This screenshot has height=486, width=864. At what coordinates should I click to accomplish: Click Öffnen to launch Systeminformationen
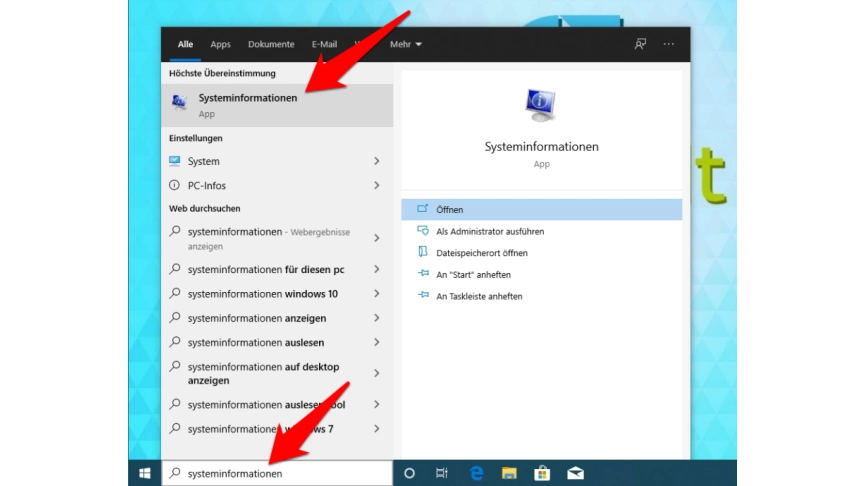pyautogui.click(x=449, y=210)
